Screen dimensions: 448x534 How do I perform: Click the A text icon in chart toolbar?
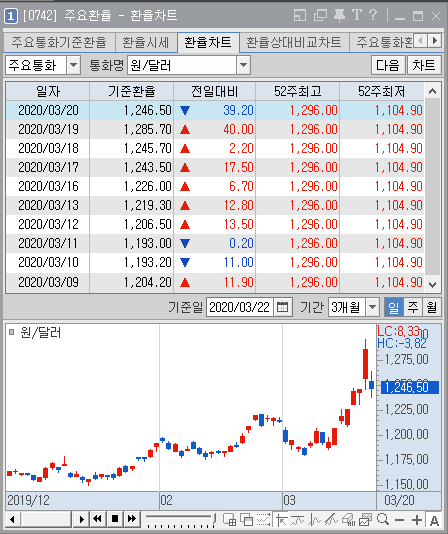[x=434, y=520]
